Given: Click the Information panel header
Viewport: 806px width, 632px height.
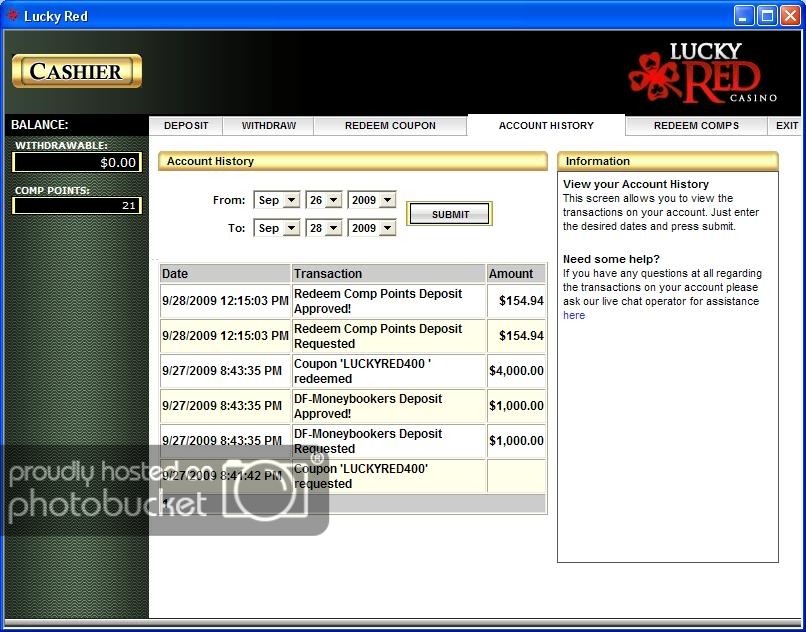Looking at the screenshot, I should point(668,161).
